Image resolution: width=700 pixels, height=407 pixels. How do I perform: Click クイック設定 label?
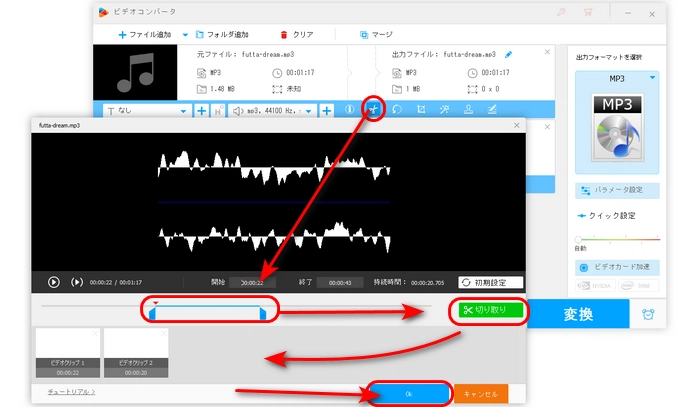(x=612, y=216)
